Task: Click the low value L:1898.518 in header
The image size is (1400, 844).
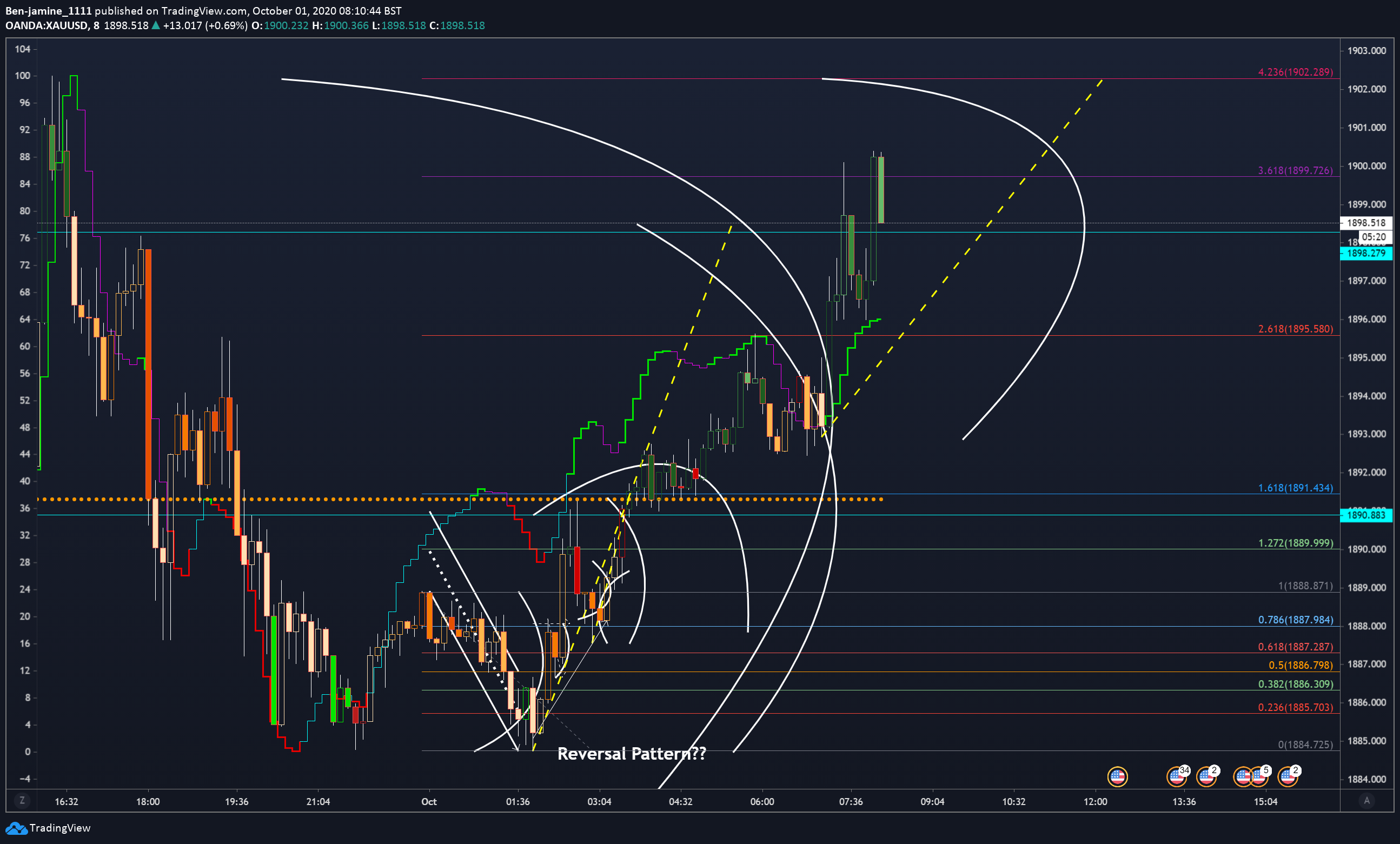Action: pos(399,25)
